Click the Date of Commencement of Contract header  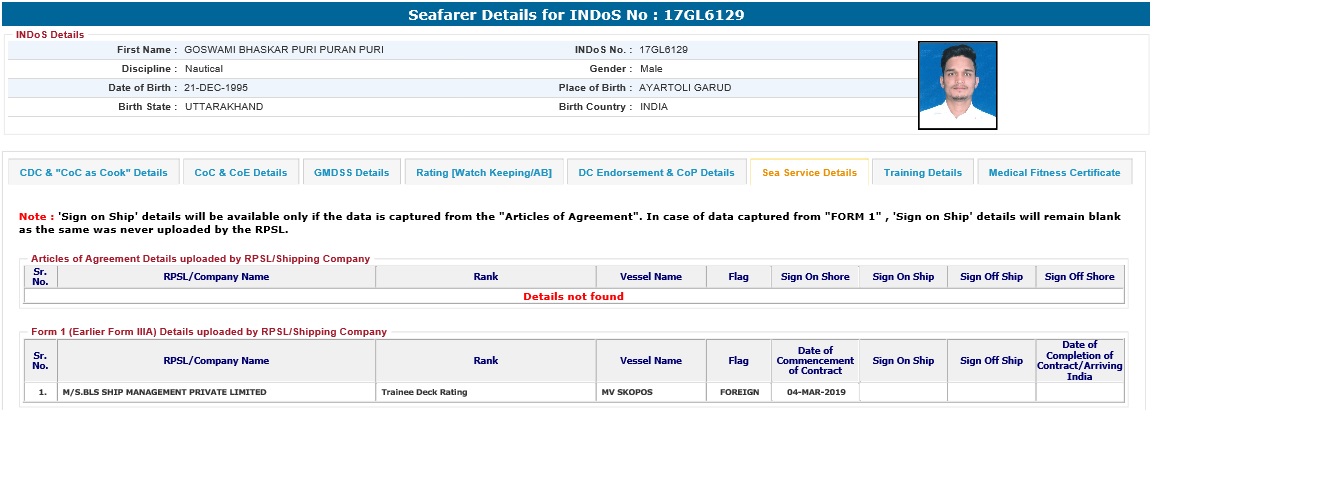click(815, 361)
